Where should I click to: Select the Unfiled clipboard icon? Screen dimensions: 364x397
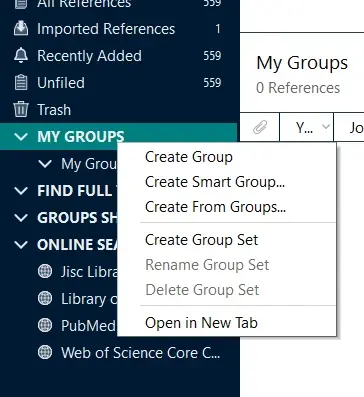(x=21, y=83)
